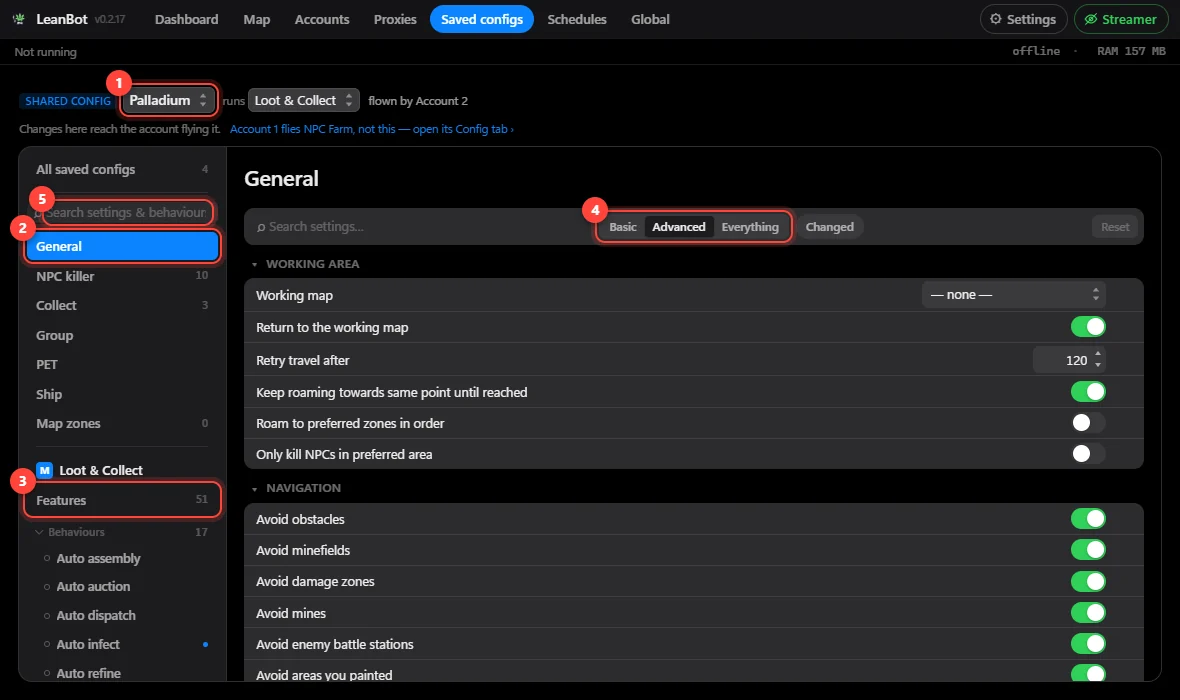
Task: Select the Saved configs tab
Action: click(482, 20)
